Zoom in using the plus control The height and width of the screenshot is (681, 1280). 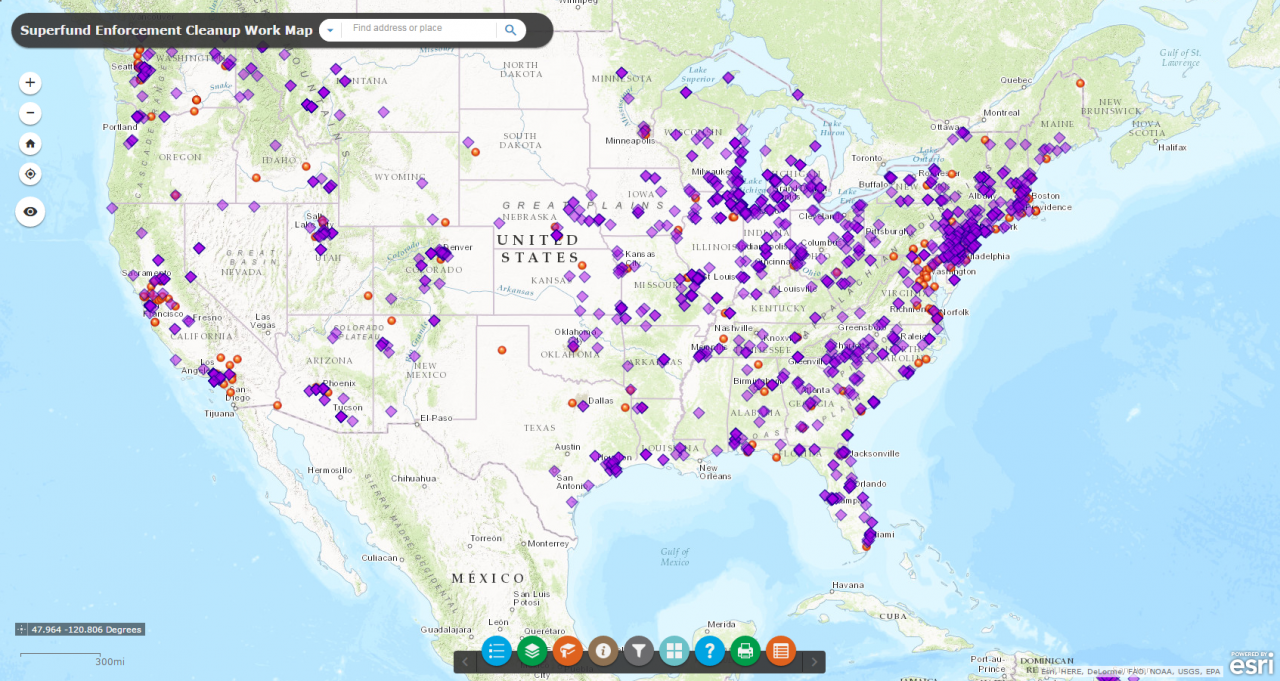[x=30, y=82]
